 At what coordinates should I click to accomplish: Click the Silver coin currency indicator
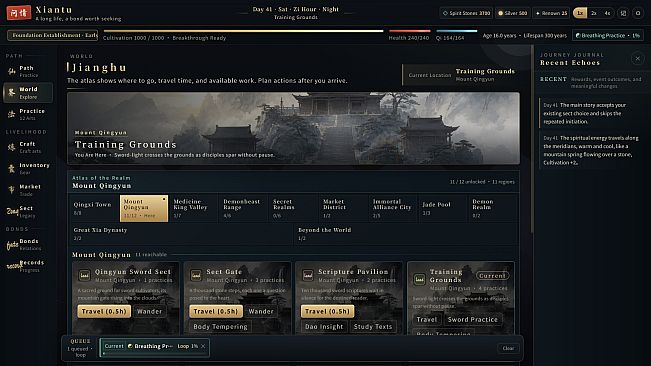512,13
